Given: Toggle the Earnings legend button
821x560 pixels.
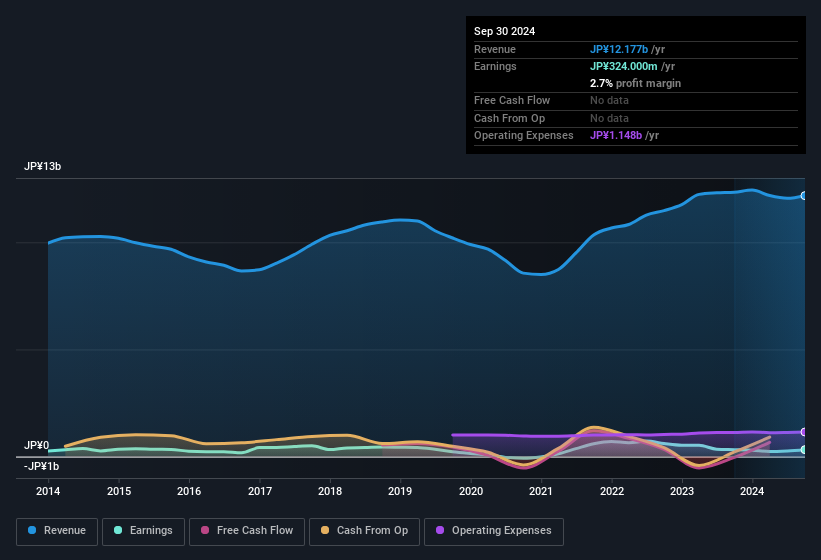Looking at the screenshot, I should click(143, 531).
